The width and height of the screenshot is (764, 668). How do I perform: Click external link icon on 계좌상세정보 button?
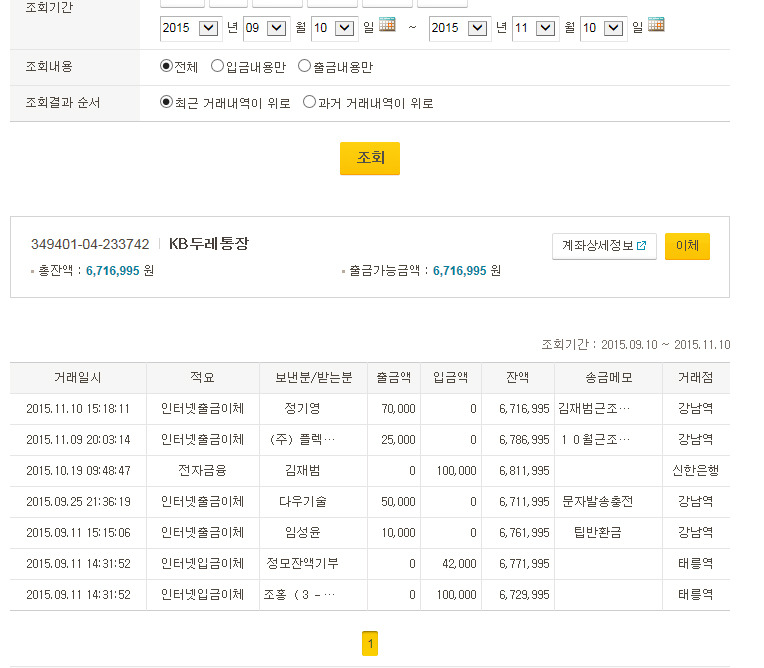click(x=641, y=246)
